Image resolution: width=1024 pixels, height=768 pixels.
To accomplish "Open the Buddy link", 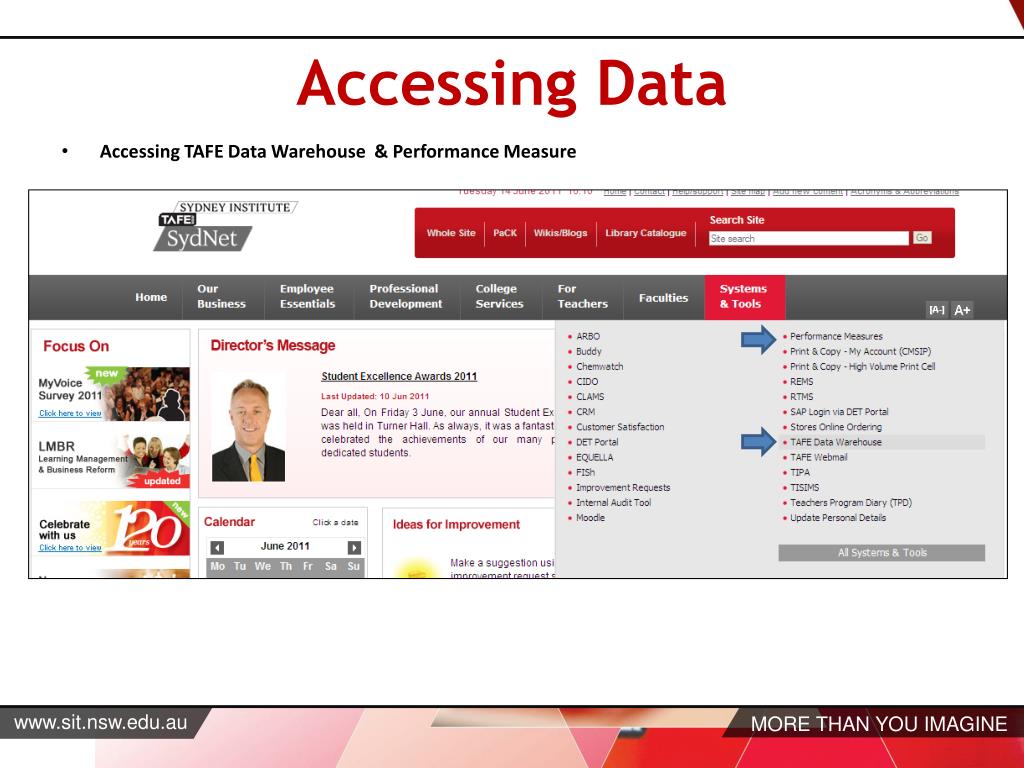I will tap(588, 351).
